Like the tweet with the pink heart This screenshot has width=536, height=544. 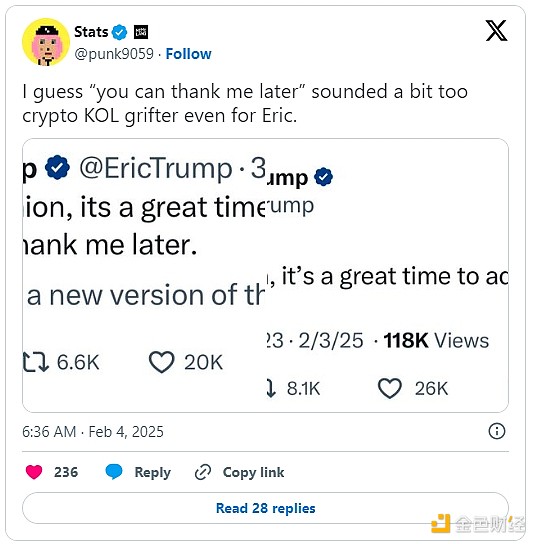[34, 472]
